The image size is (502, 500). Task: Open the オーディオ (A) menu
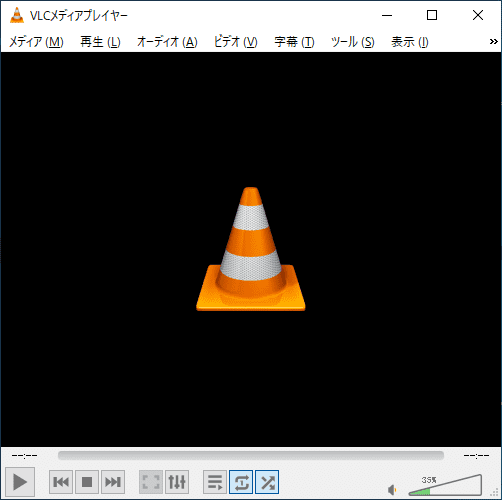pos(167,42)
